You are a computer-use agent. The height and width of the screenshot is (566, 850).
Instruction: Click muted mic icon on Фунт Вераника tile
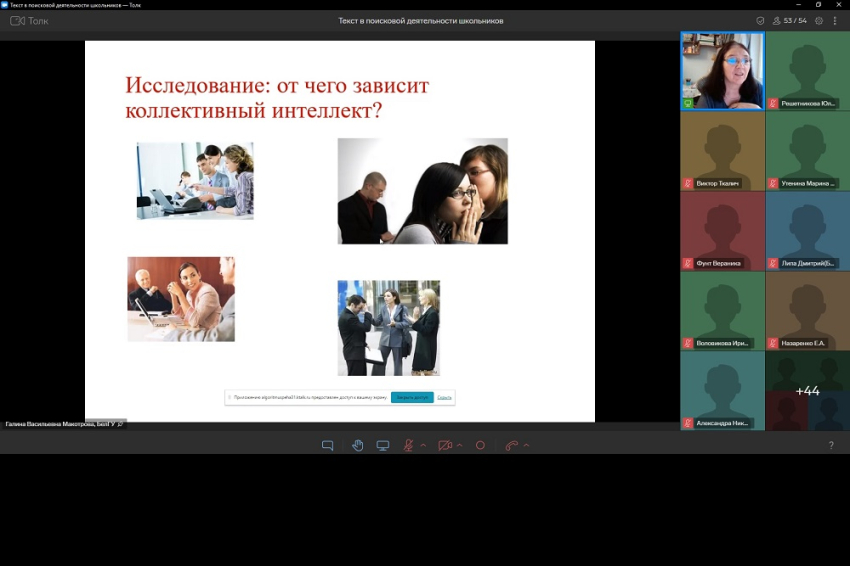[688, 263]
